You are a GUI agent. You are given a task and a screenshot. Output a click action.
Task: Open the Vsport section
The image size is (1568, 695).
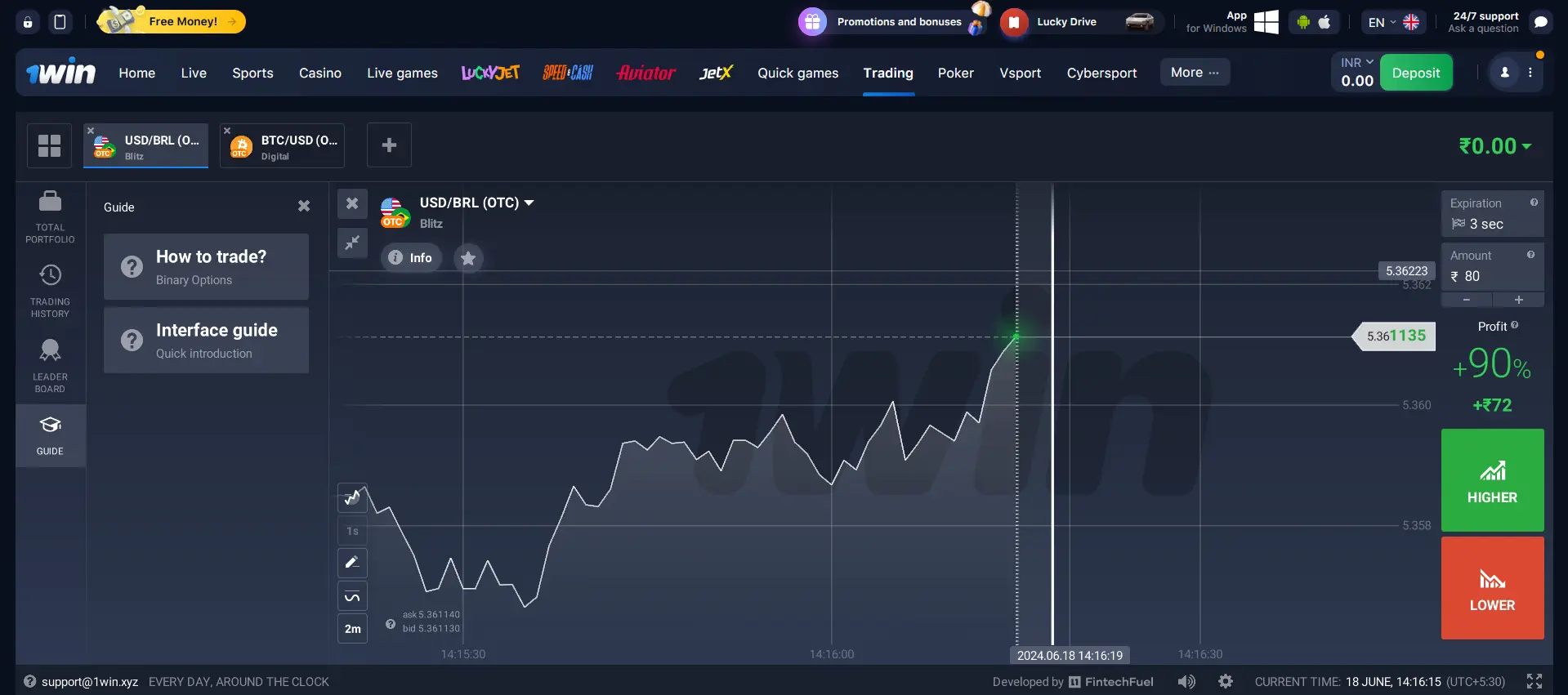pyautogui.click(x=1021, y=73)
